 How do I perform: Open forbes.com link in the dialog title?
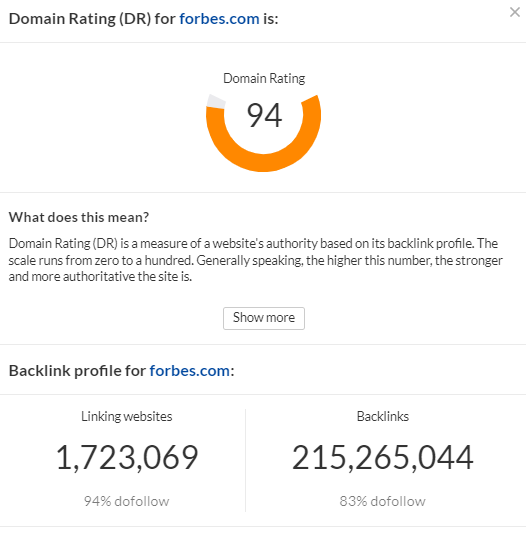pyautogui.click(x=219, y=19)
